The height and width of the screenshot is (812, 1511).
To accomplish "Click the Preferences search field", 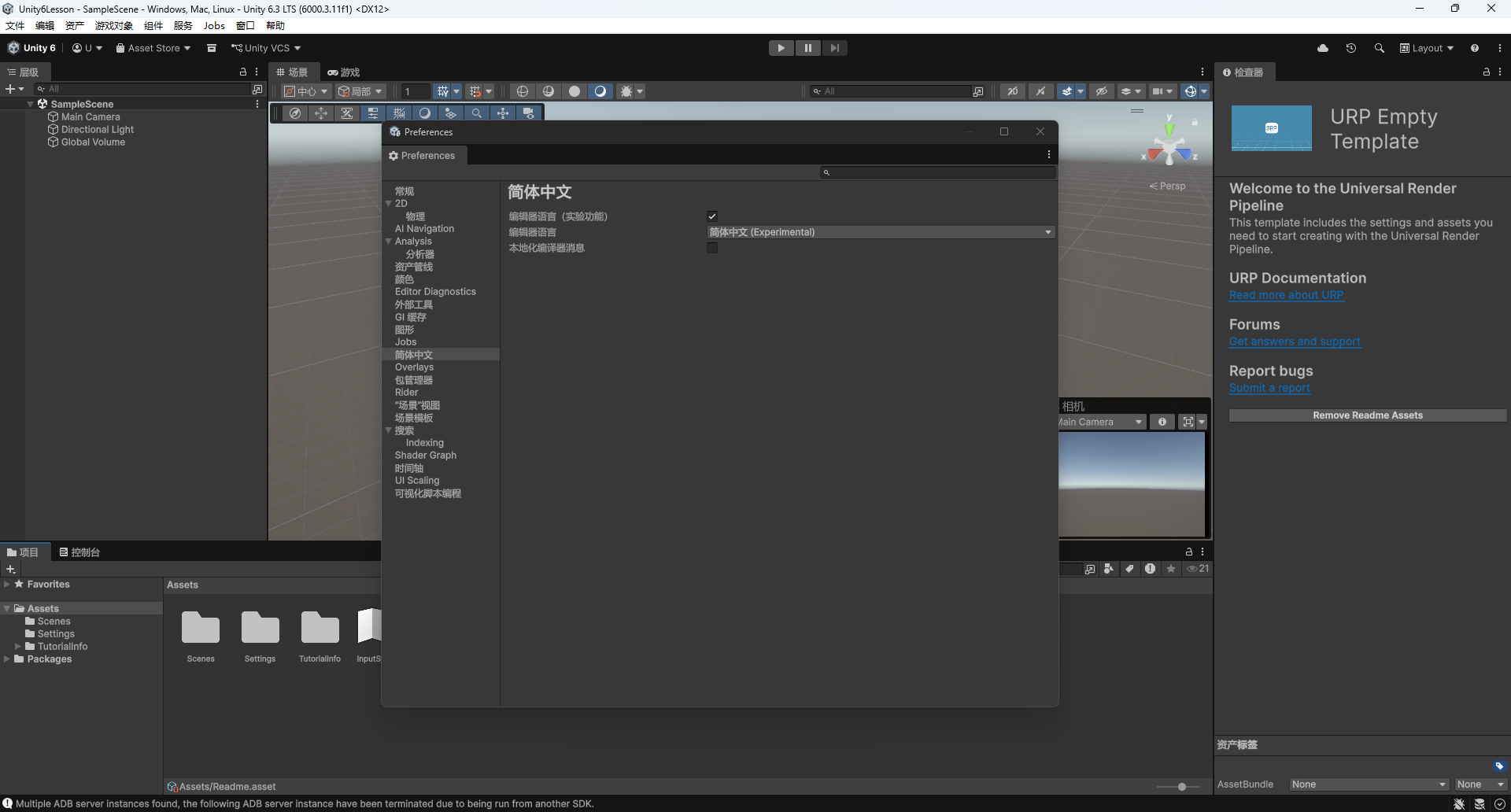I will coord(937,172).
